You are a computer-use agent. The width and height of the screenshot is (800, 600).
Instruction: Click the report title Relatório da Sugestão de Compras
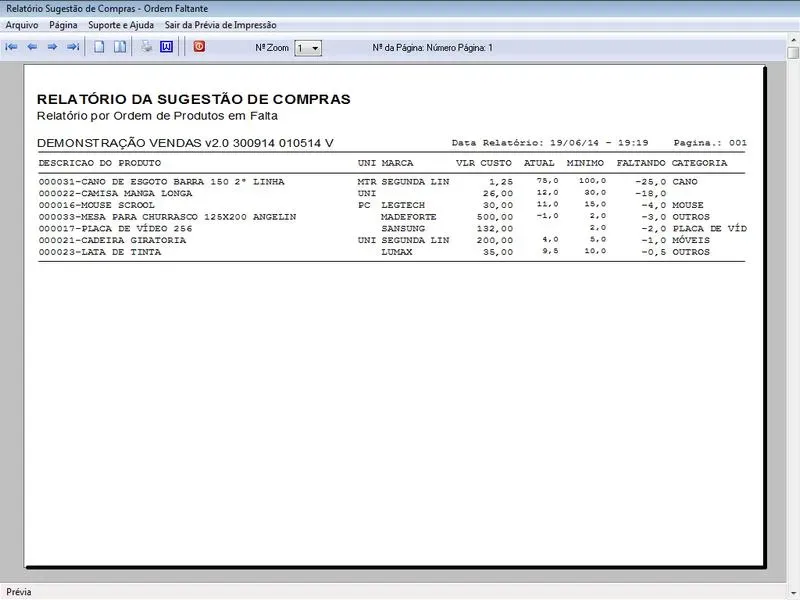coord(193,99)
